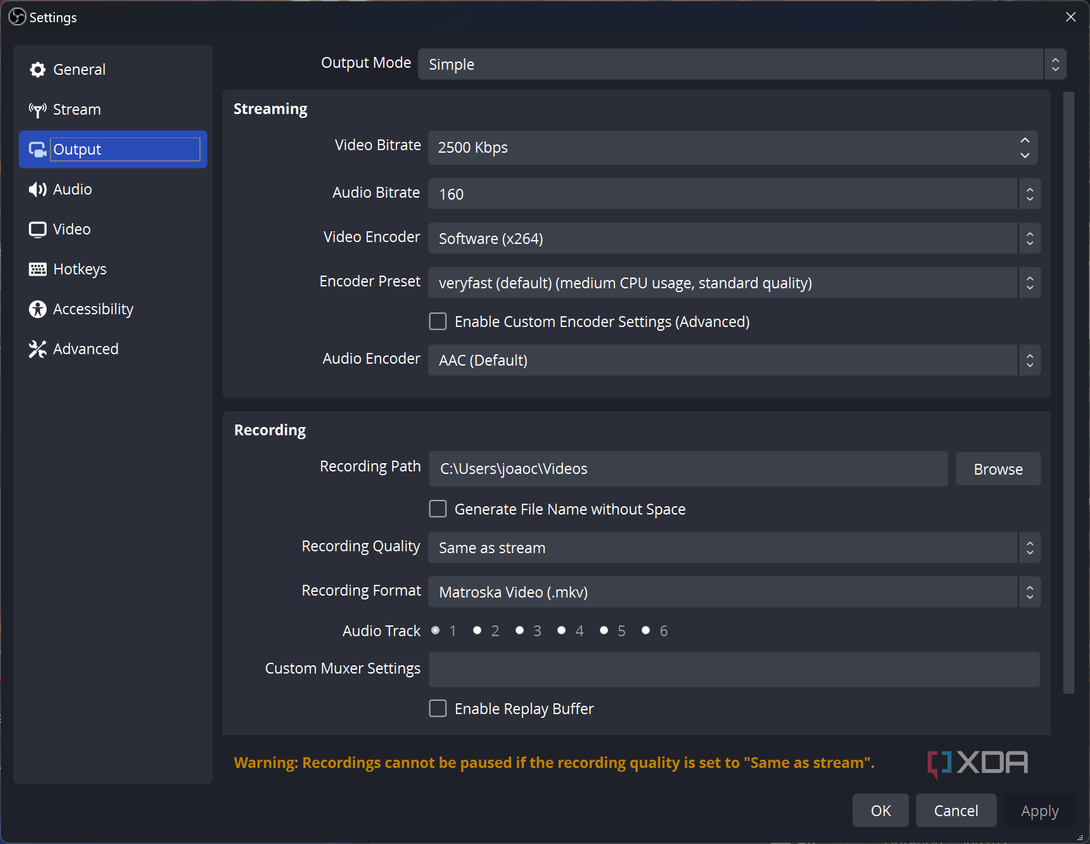Open Hotkeys settings
The width and height of the screenshot is (1090, 844).
[113, 269]
